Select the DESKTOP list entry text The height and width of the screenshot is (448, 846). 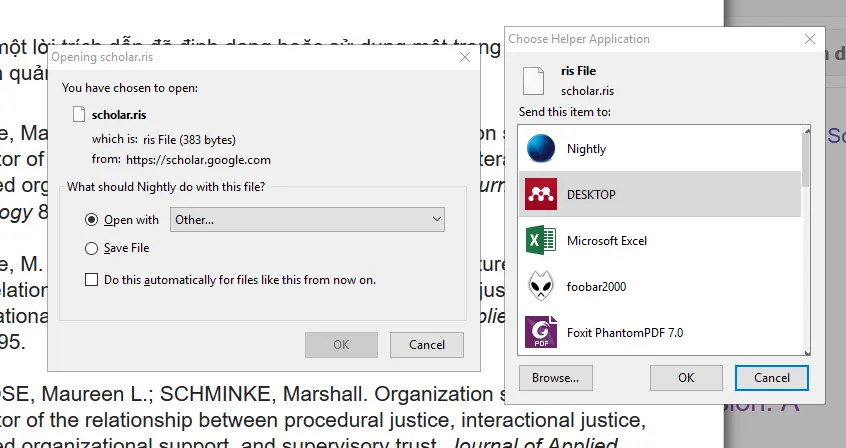pyautogui.click(x=591, y=195)
